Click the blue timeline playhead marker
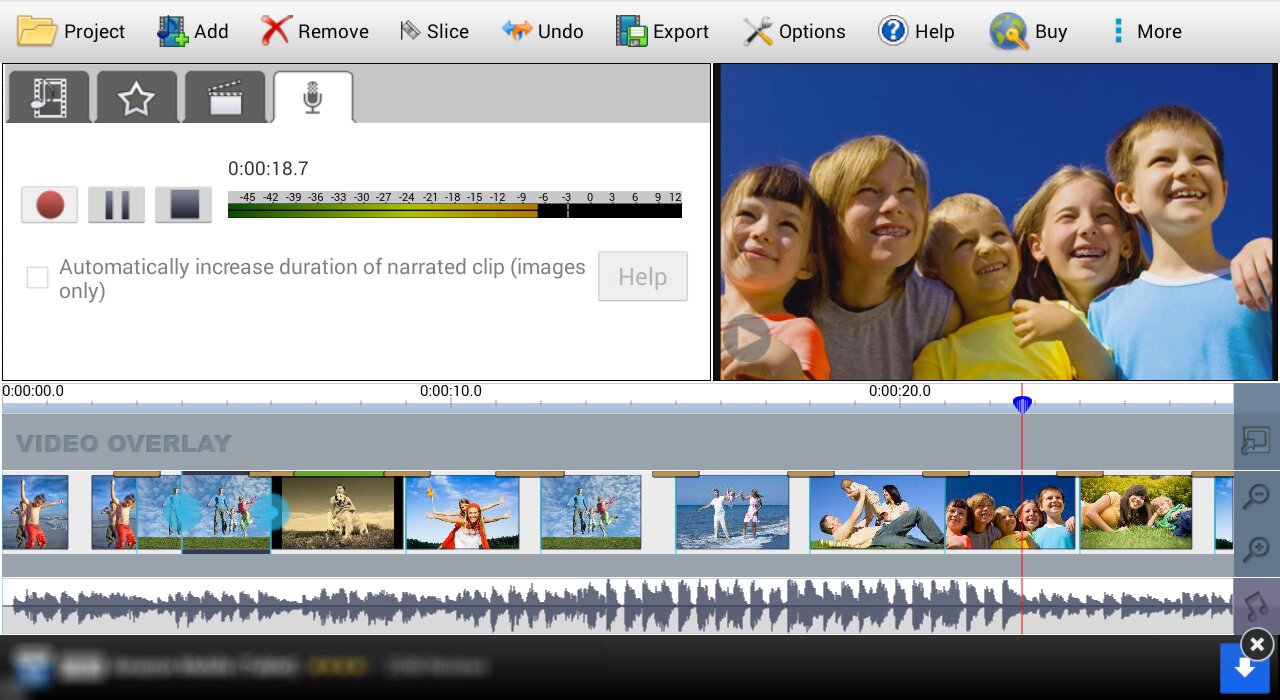This screenshot has height=700, width=1280. pos(1021,404)
